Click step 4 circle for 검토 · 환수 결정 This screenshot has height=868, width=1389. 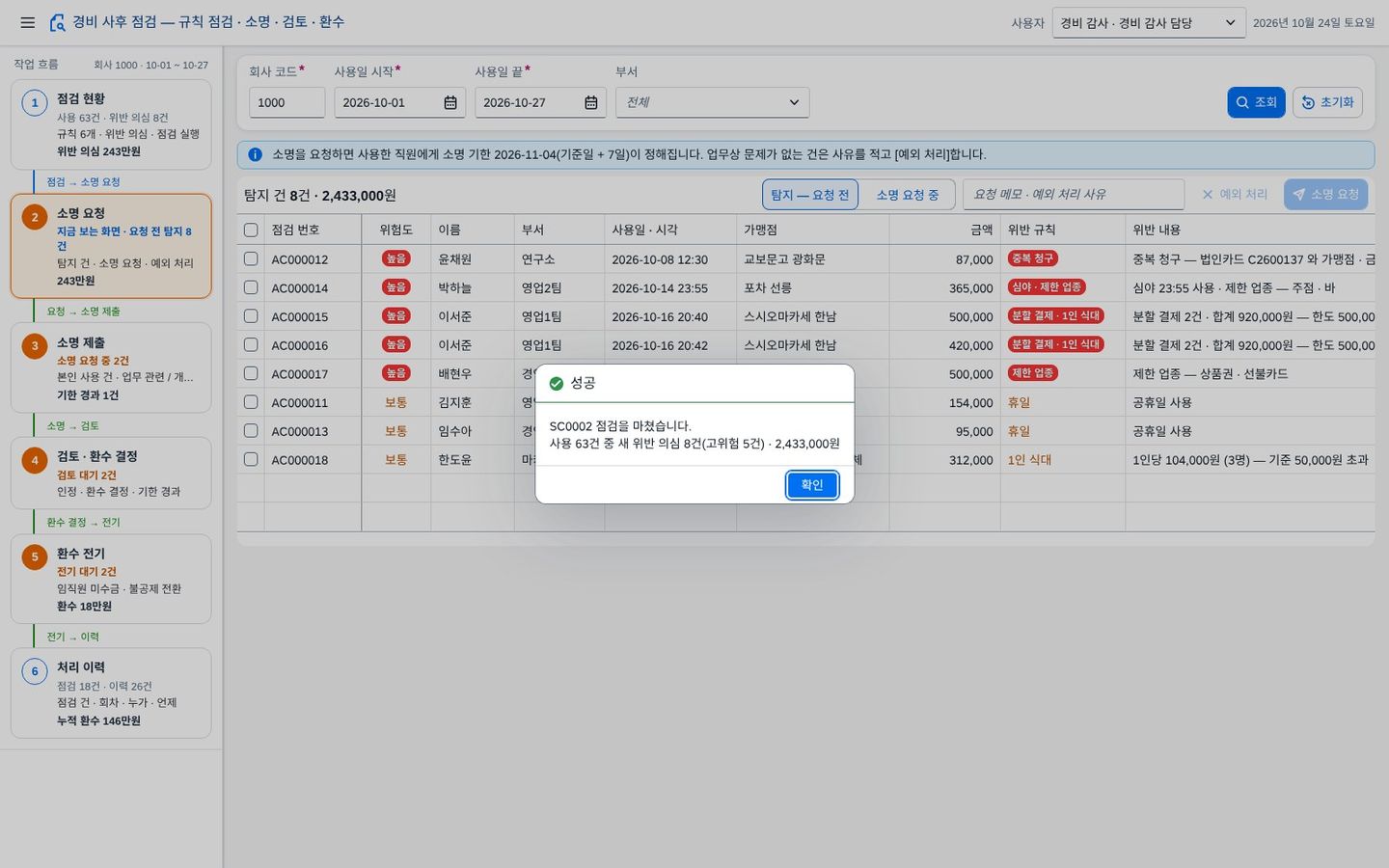click(x=35, y=460)
